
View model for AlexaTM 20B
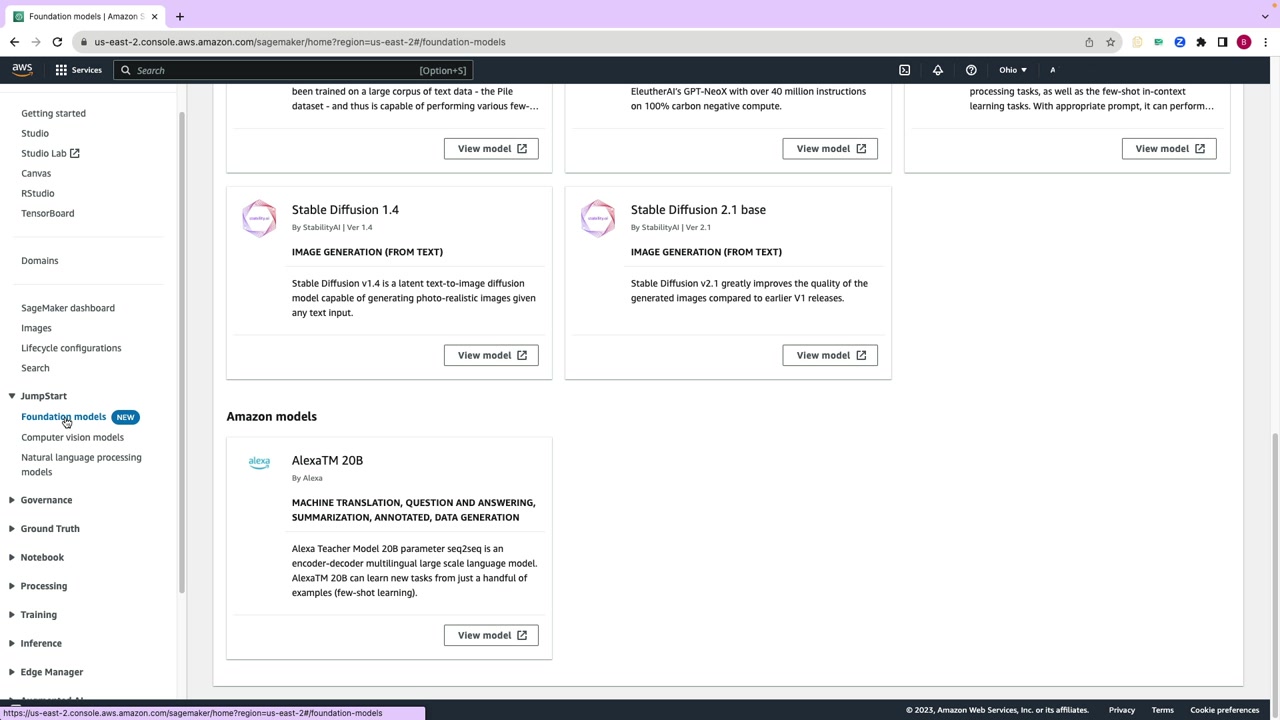pos(491,635)
